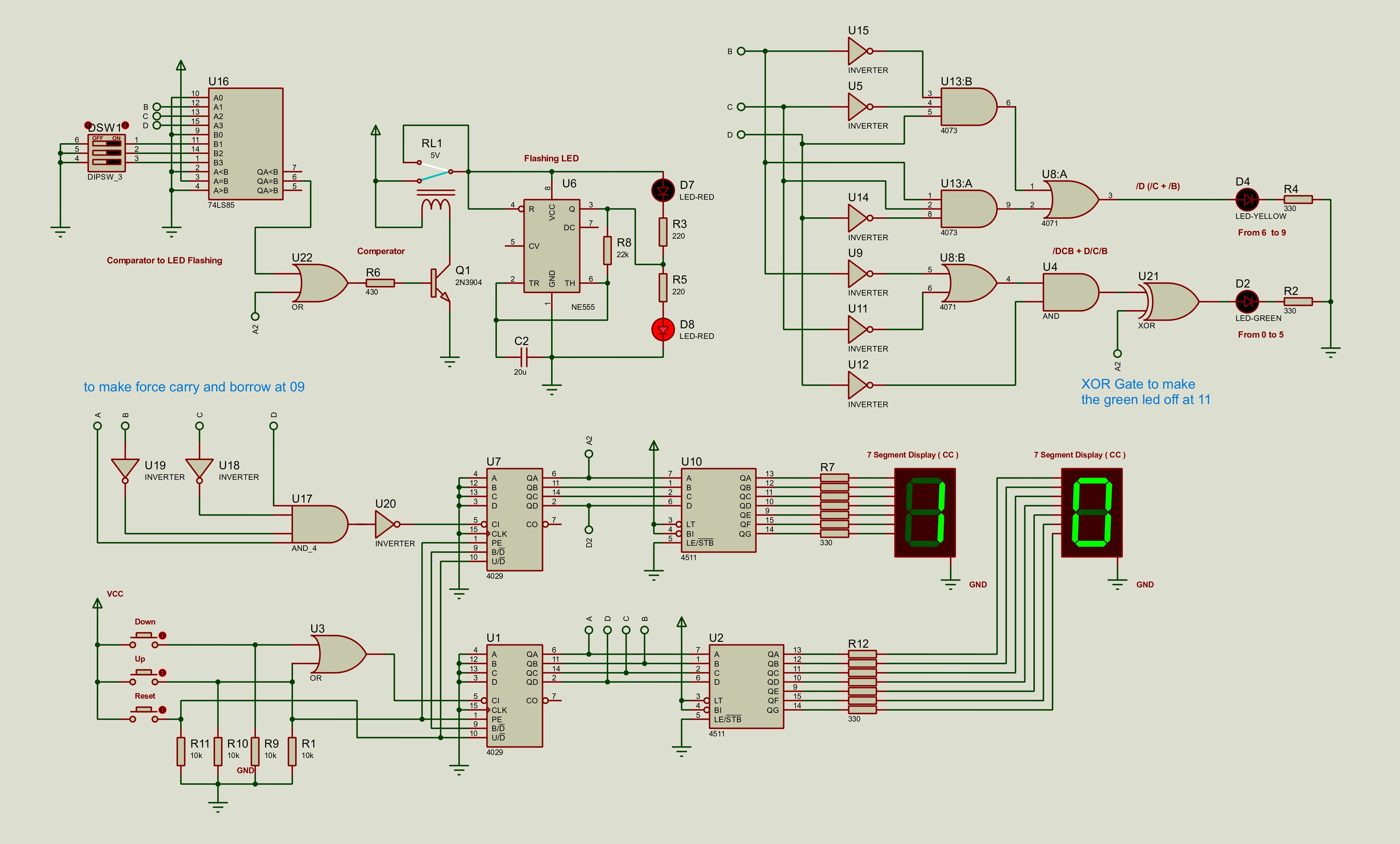Select resistor R4 330
The height and width of the screenshot is (844, 1400).
pos(1298,199)
